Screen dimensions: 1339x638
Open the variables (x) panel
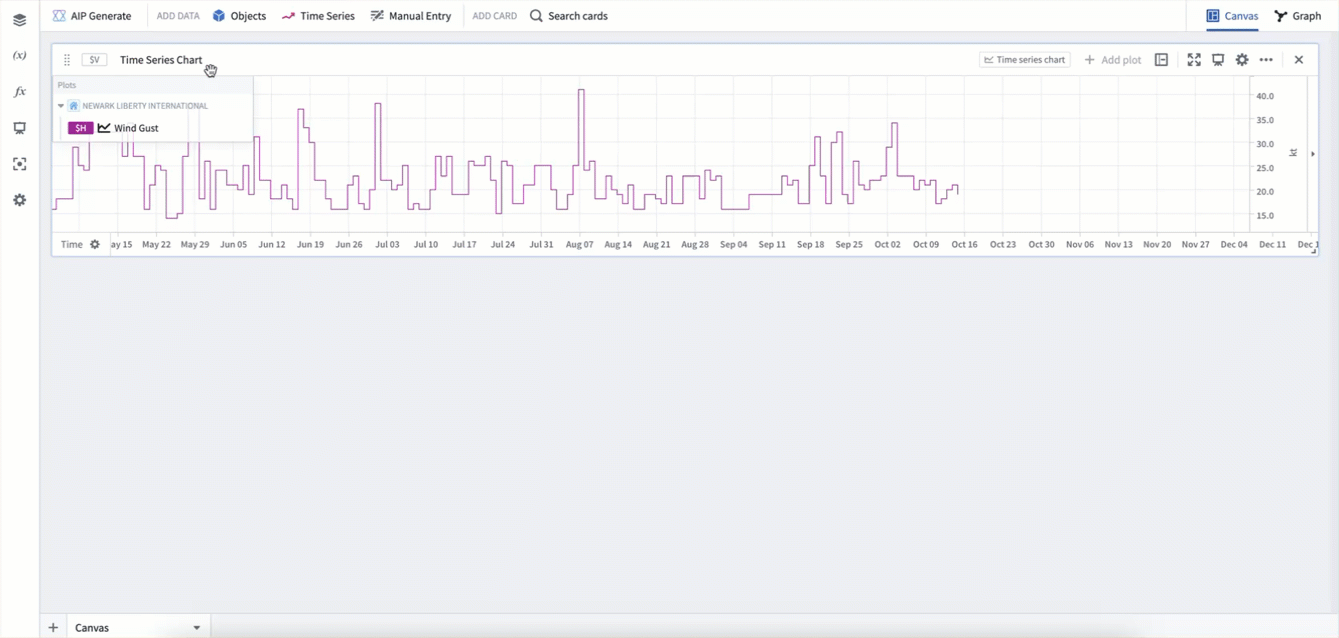point(19,55)
